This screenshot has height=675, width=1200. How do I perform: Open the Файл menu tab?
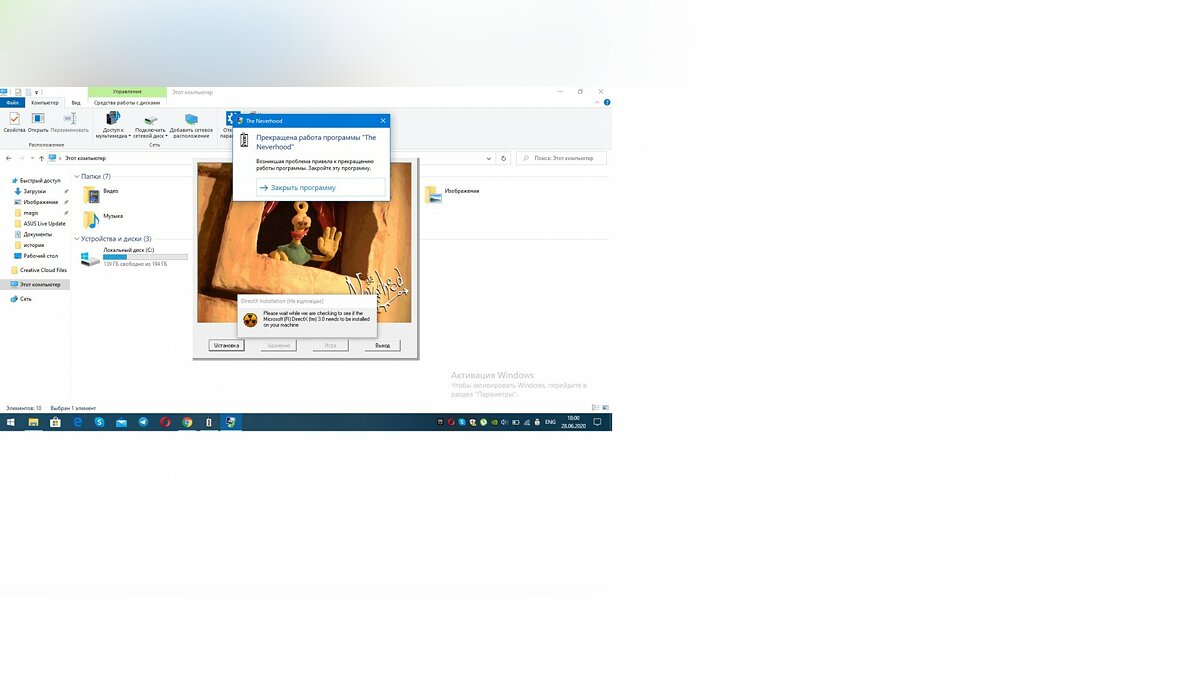[13, 102]
